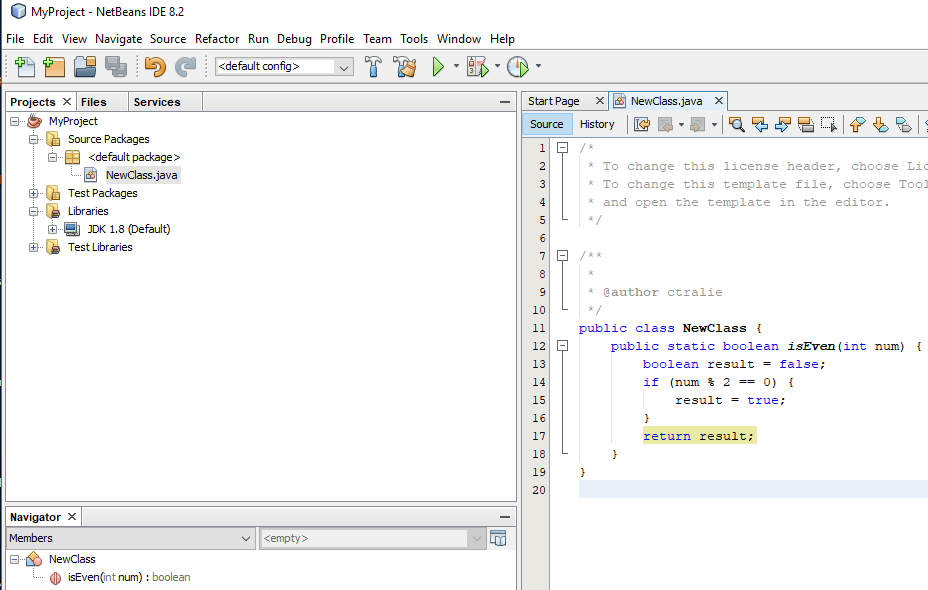Expand Test Libraries node
The width and height of the screenshot is (928, 590).
coord(34,247)
